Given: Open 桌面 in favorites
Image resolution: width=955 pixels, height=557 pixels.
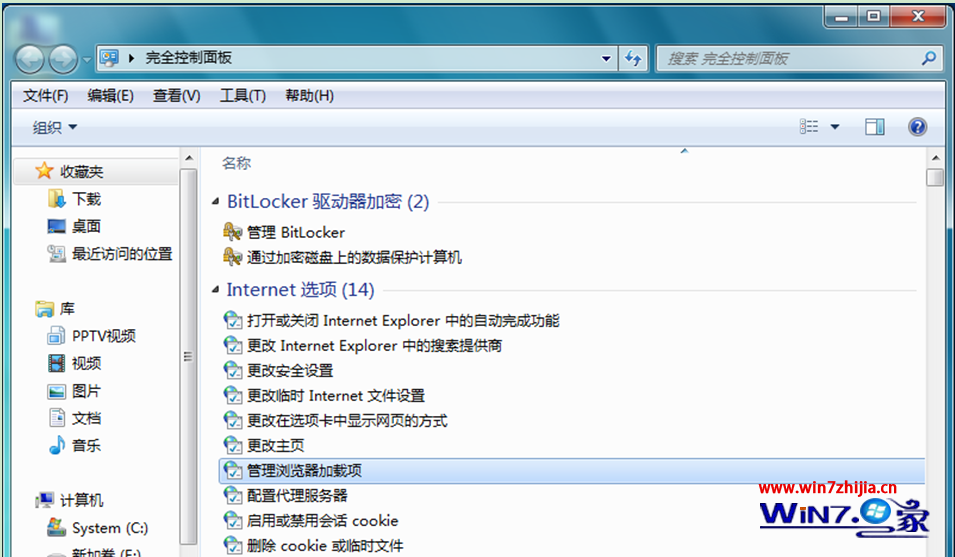Looking at the screenshot, I should pyautogui.click(x=86, y=226).
